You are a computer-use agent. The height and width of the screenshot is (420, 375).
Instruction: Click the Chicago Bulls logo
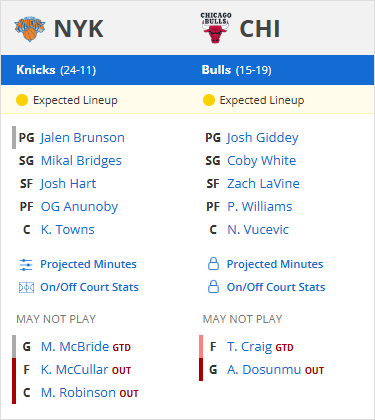point(216,28)
